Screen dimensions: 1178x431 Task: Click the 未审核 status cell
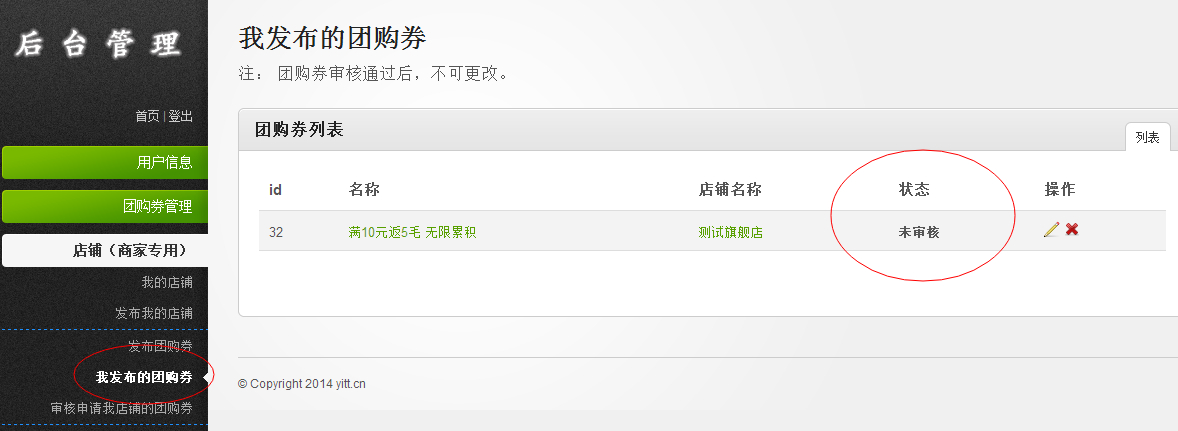click(x=919, y=232)
